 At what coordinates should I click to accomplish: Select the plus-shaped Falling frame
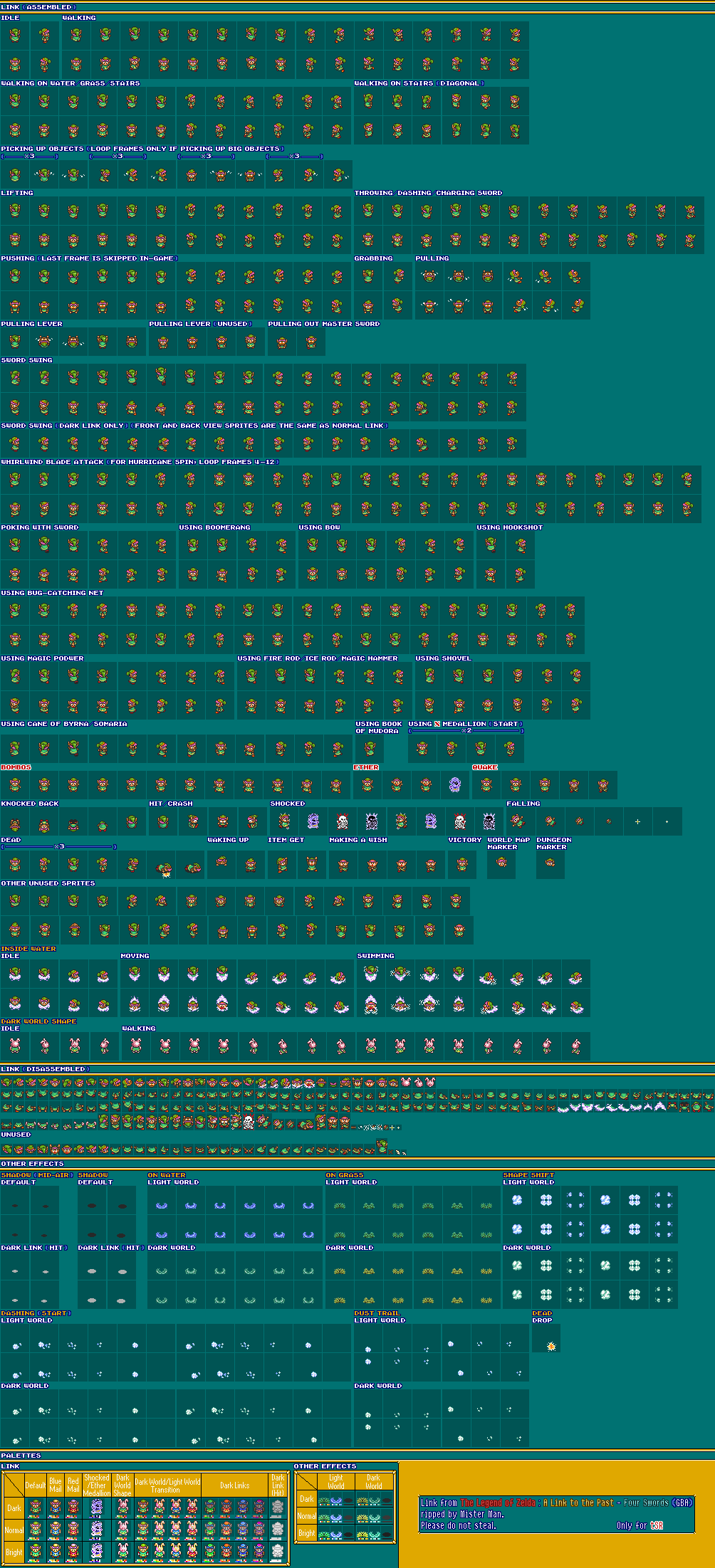pyautogui.click(x=637, y=821)
